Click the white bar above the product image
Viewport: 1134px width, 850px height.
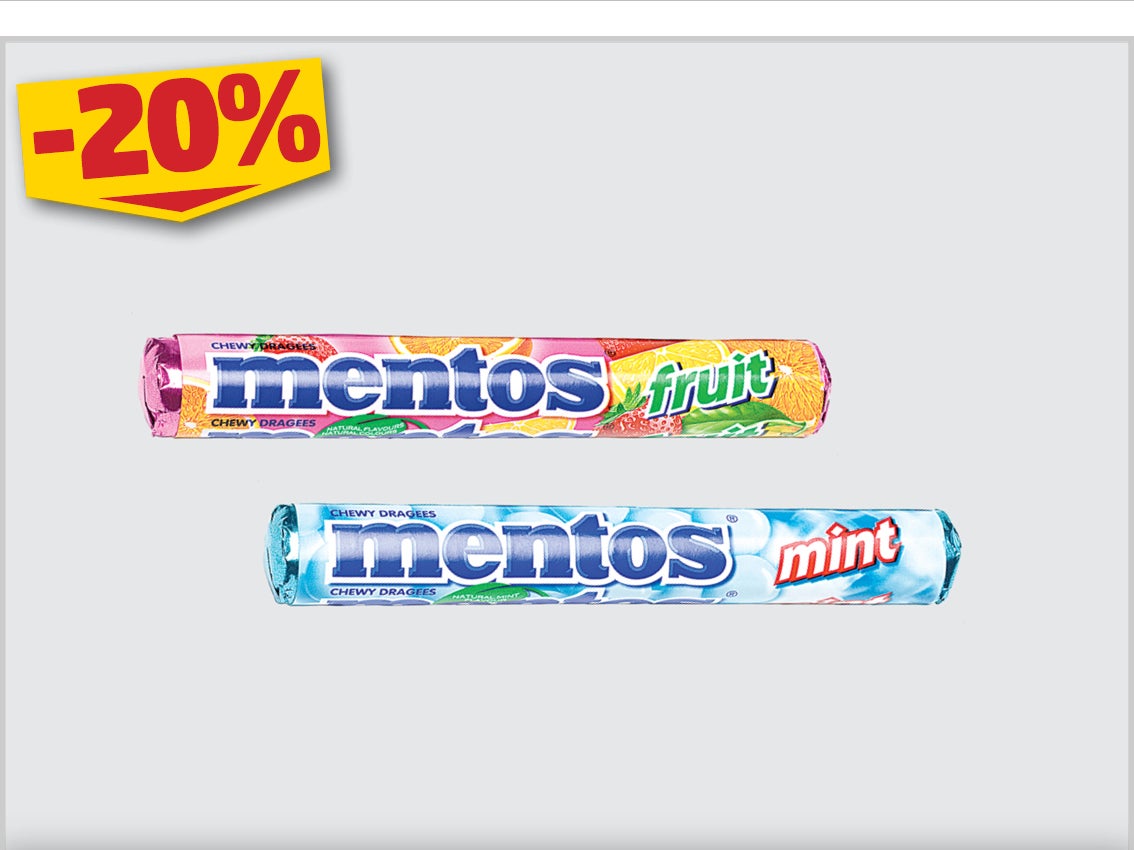[x=567, y=18]
